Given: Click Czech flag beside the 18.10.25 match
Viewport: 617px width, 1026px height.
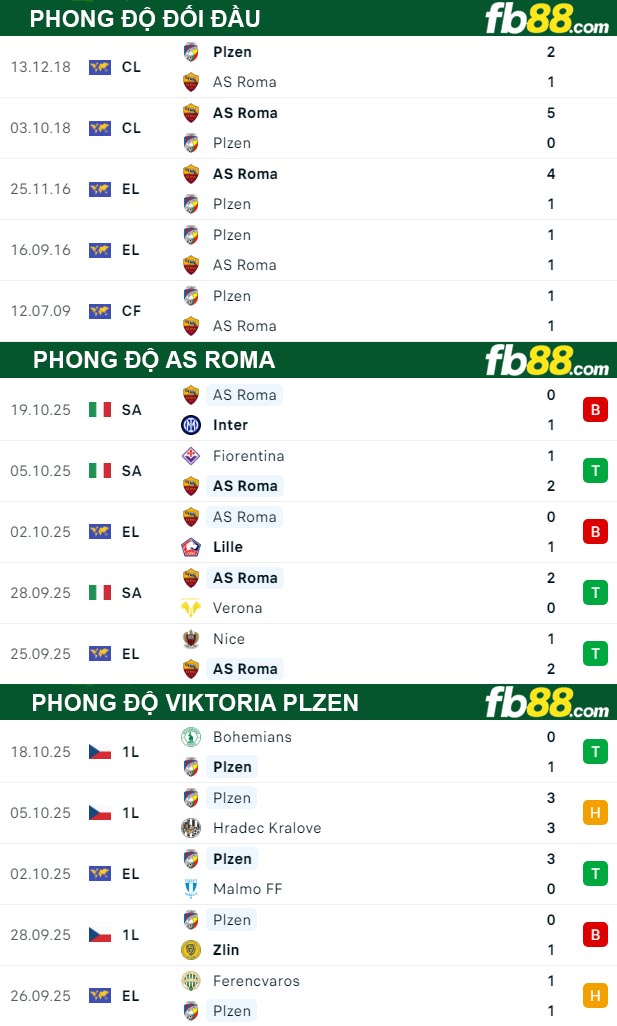Looking at the screenshot, I should (100, 752).
